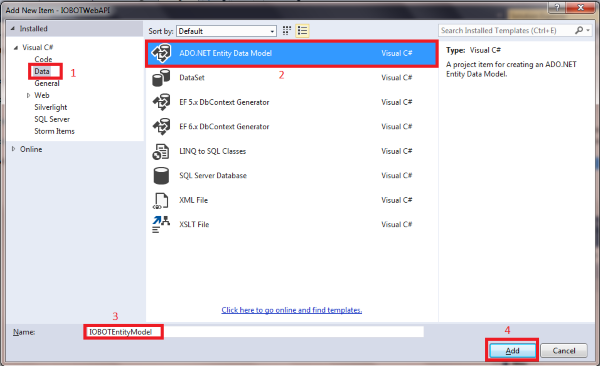
Task: Select the Data category
Action: tap(42, 71)
